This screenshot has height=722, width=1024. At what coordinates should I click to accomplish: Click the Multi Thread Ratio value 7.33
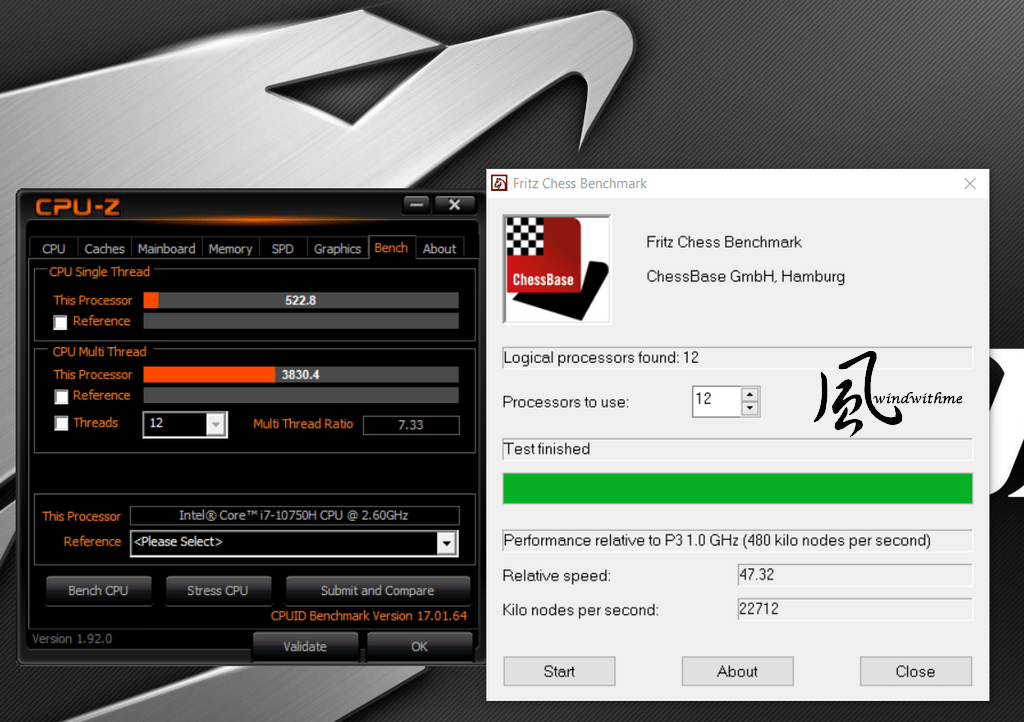[x=411, y=425]
